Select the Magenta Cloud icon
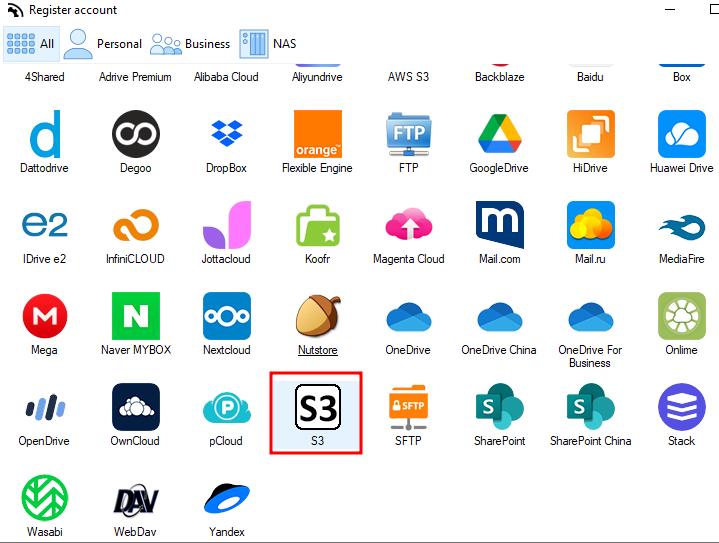 [x=409, y=224]
